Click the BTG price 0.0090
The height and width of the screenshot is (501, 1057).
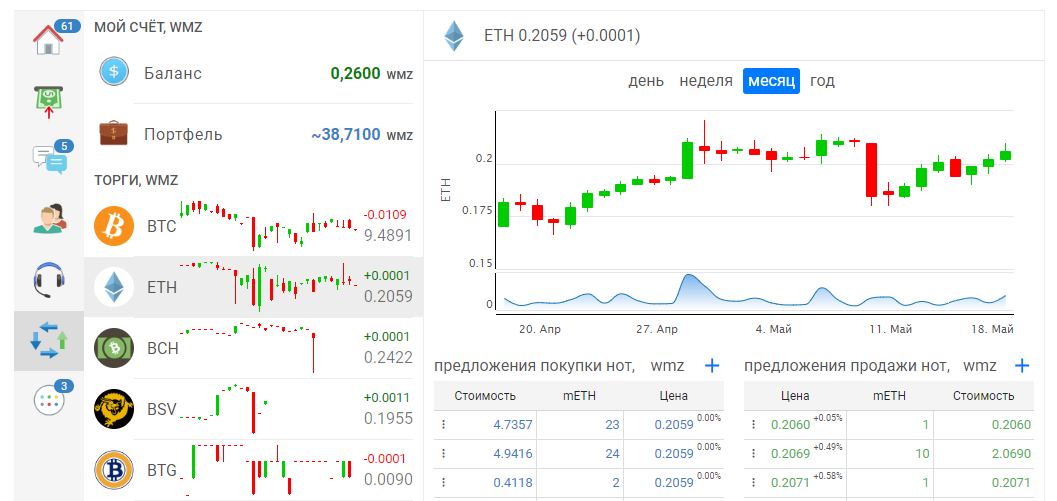click(388, 479)
